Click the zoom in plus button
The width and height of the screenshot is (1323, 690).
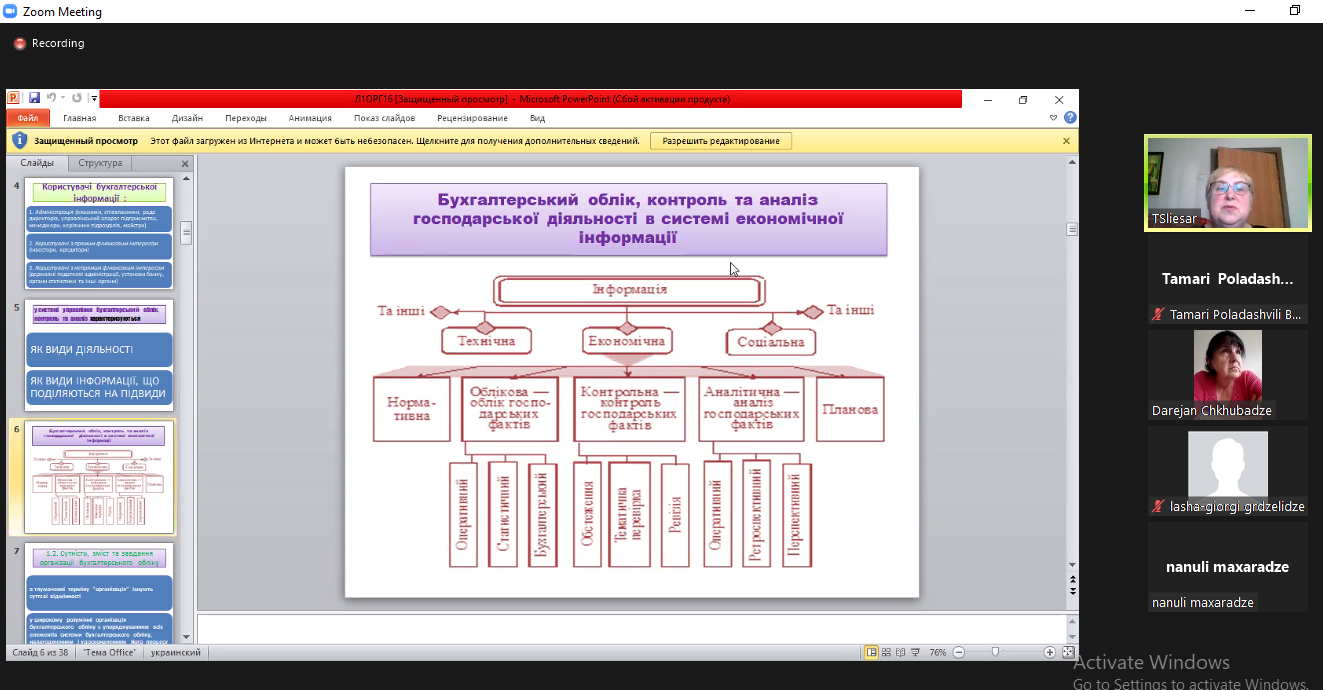1049,652
